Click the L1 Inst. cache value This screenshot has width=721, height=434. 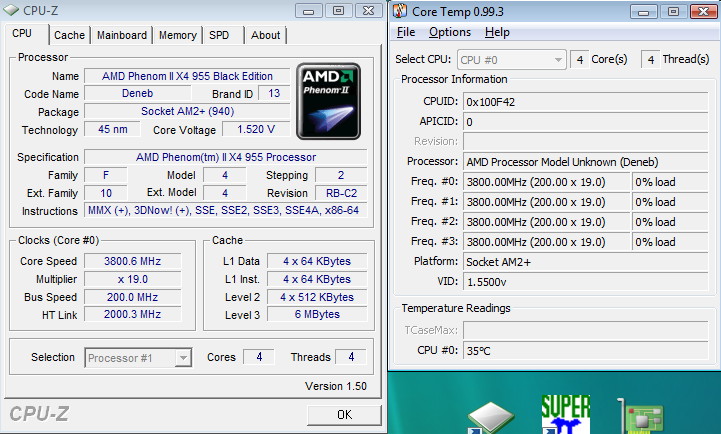coord(317,279)
